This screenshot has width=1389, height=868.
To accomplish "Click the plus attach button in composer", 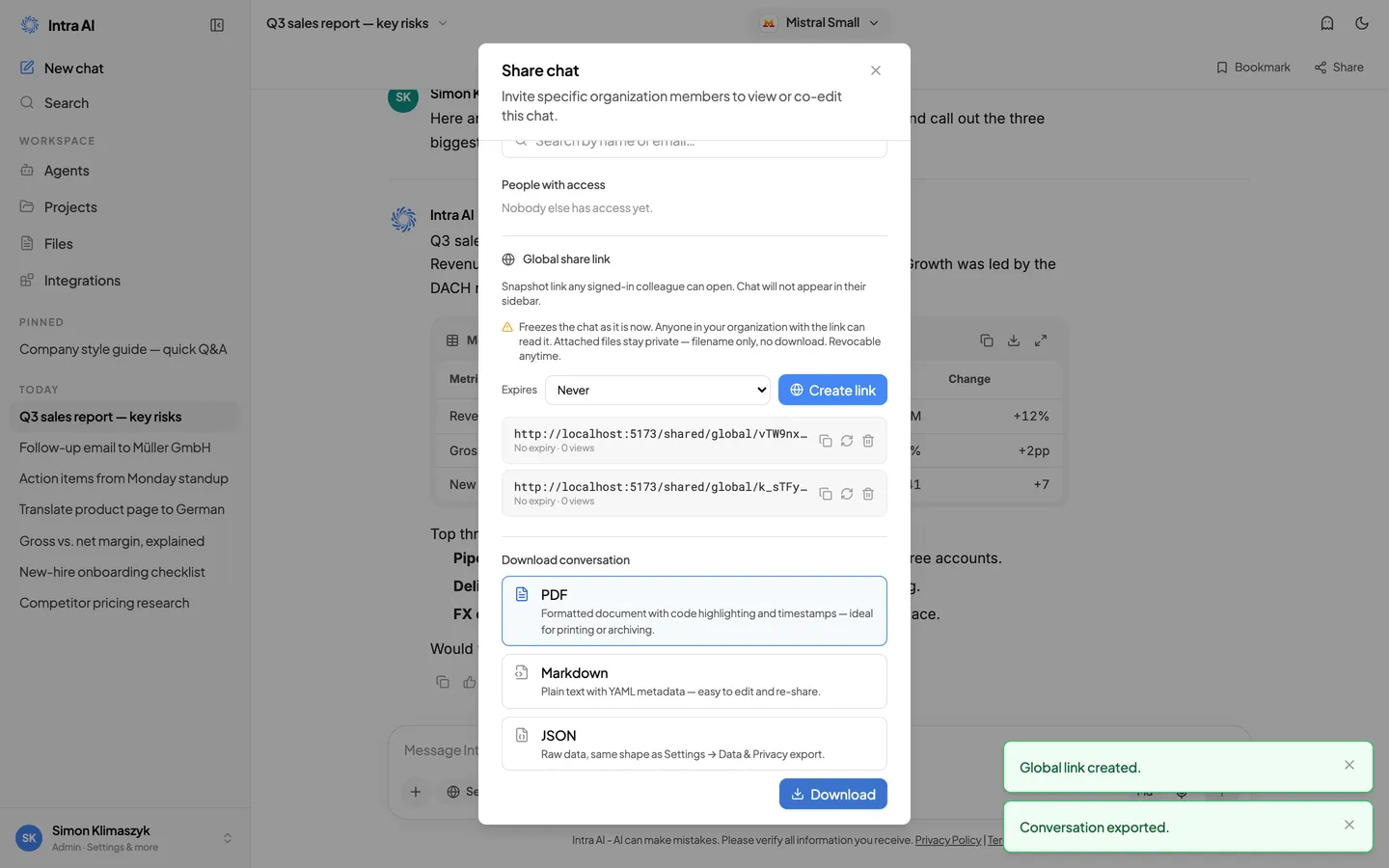I will [416, 792].
